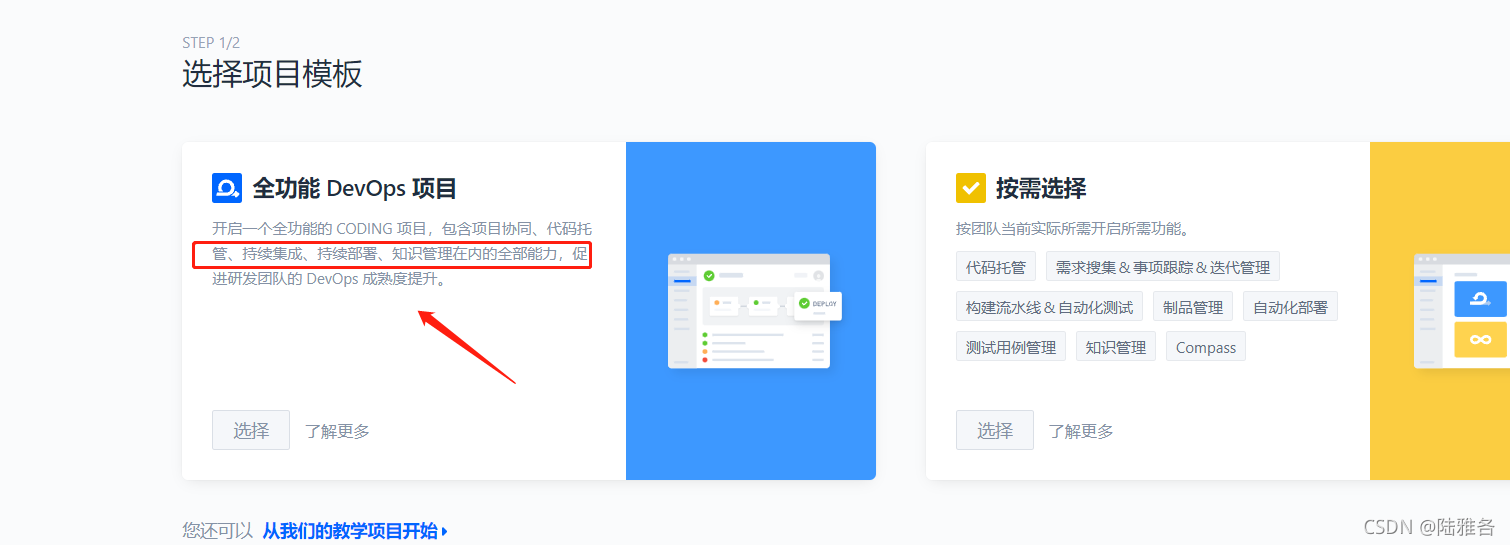
Task: Select the 测试用例管理 feature tag
Action: 1011,347
